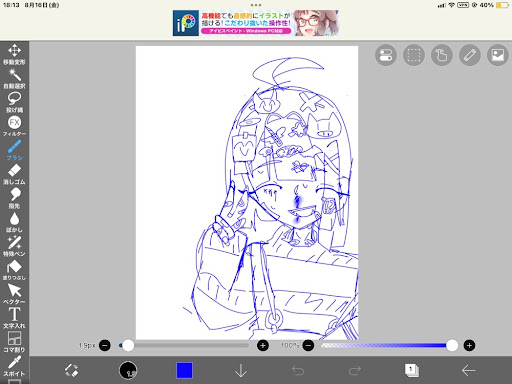
Task: Swap brush and eraser button
Action: (71, 370)
